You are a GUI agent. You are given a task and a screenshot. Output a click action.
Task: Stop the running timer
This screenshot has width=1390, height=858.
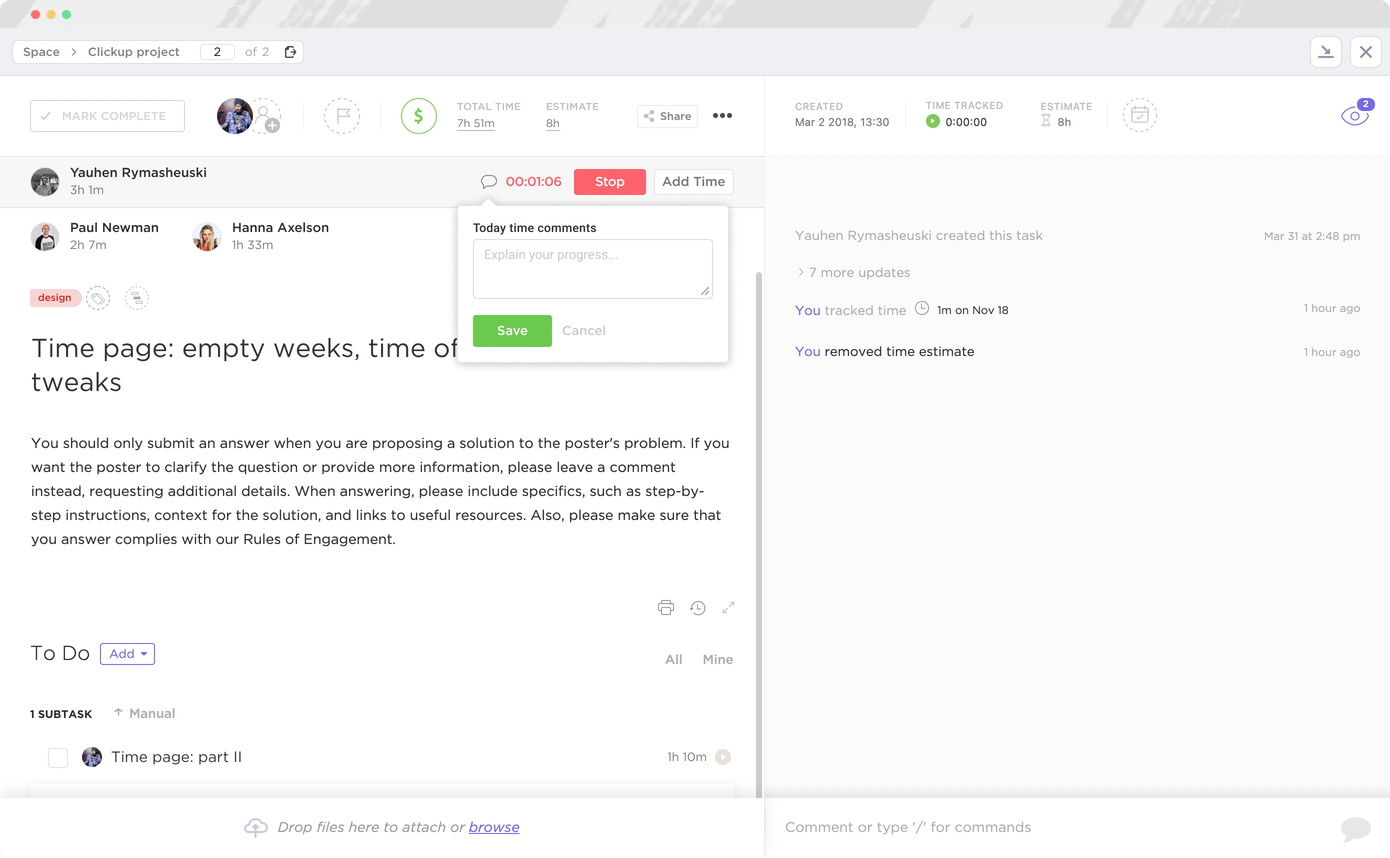609,181
